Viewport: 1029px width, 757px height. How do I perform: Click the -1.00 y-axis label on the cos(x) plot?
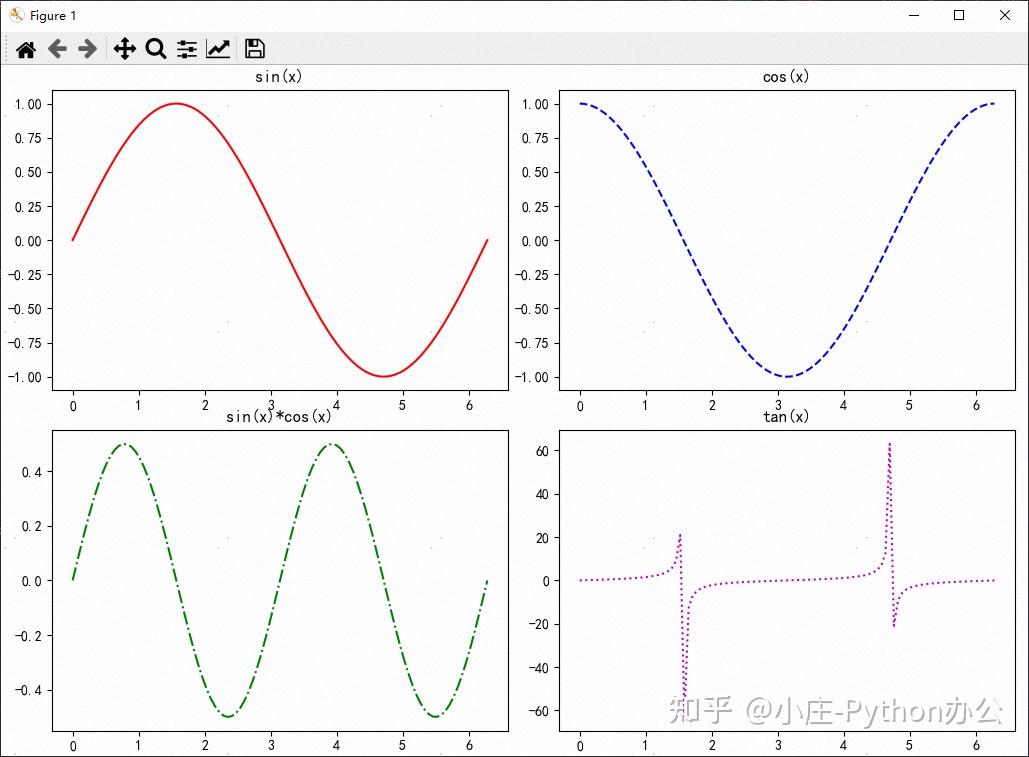(532, 377)
